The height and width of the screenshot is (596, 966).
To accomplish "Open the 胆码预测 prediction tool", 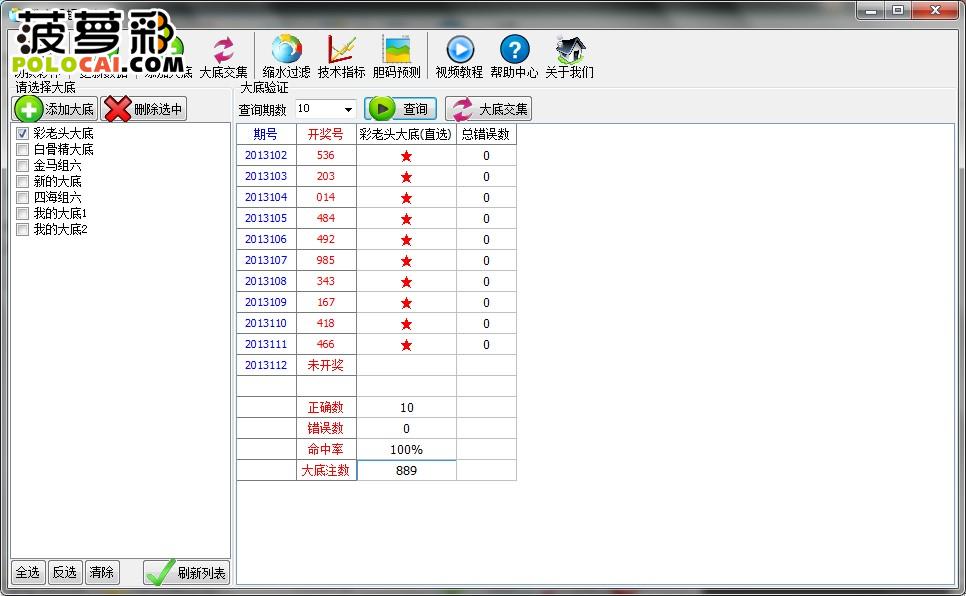I will coord(397,55).
